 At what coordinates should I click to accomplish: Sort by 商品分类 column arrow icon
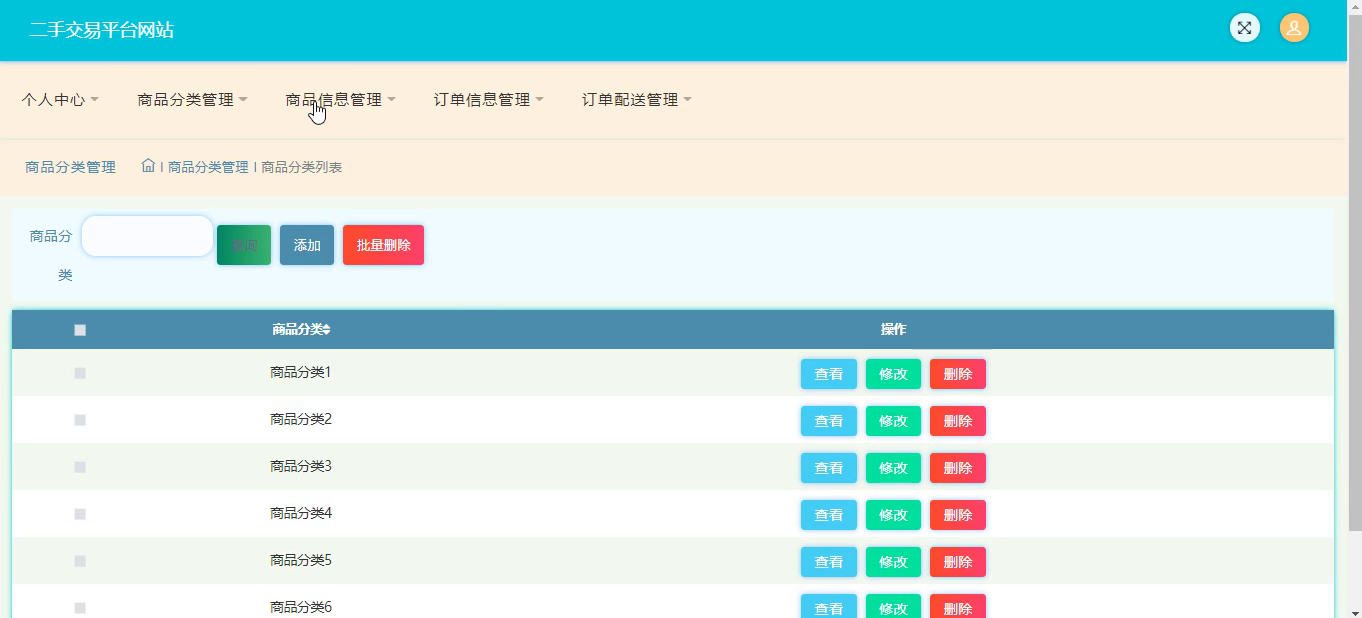[x=326, y=330]
